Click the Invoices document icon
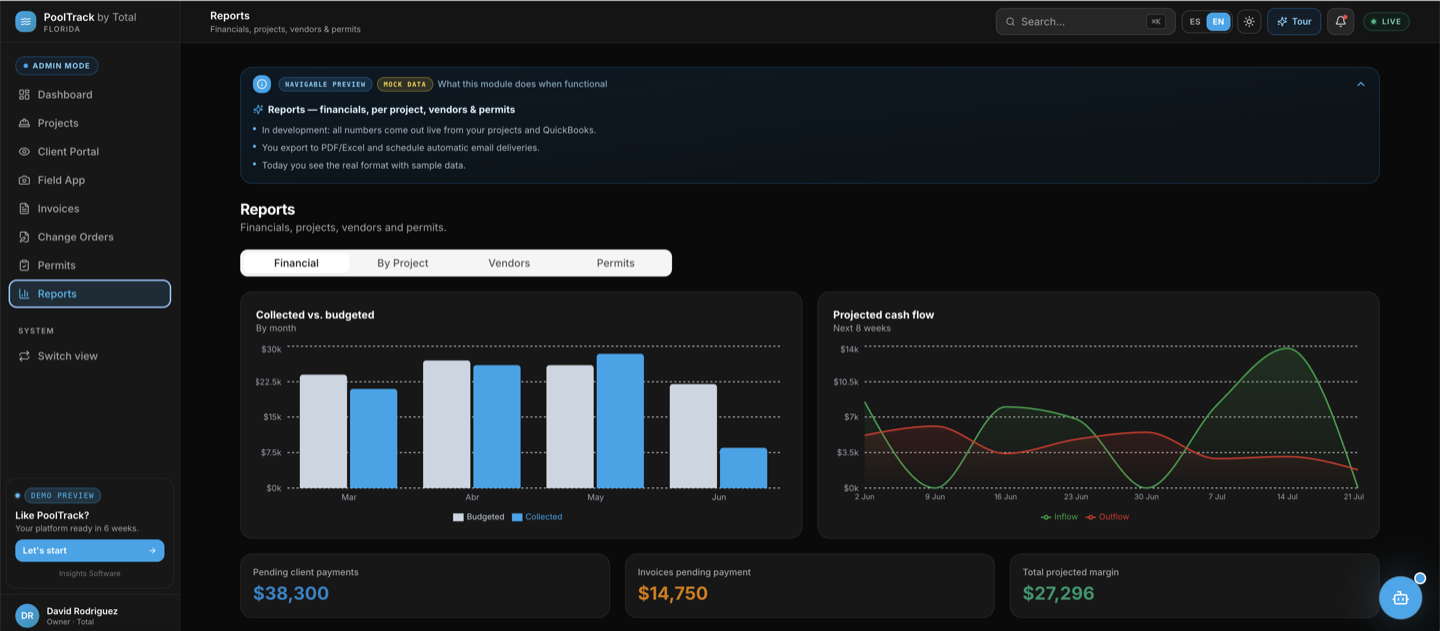Screen dimensions: 1440x631 [x=25, y=209]
